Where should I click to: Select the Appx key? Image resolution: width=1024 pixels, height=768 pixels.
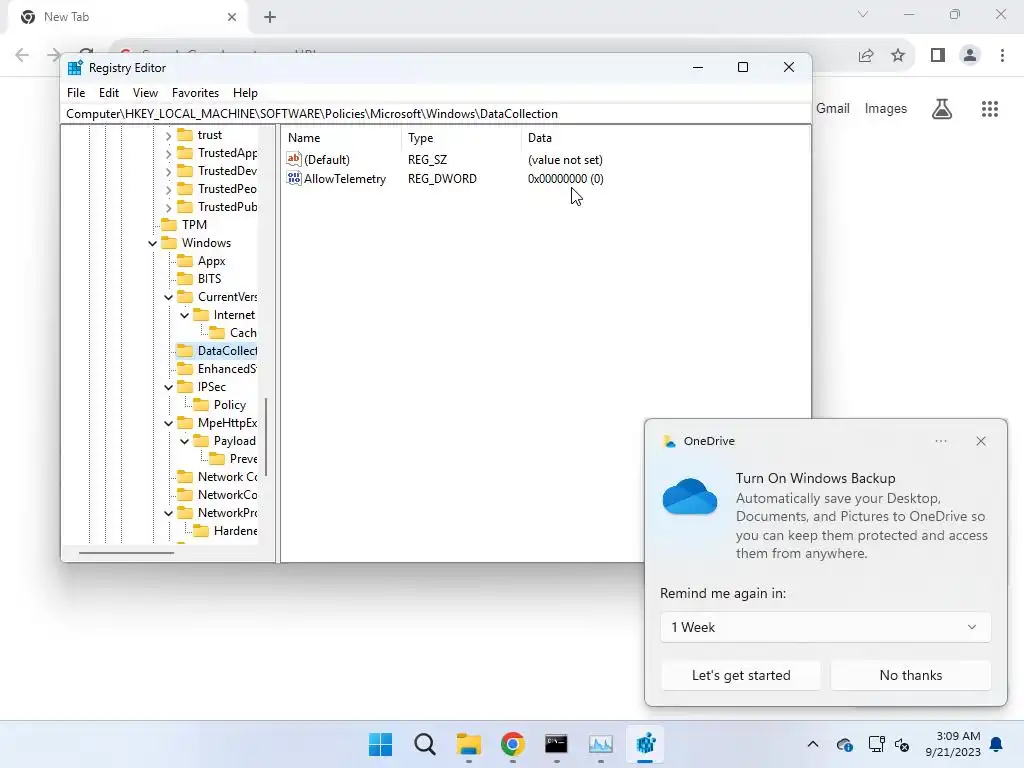pos(211,261)
